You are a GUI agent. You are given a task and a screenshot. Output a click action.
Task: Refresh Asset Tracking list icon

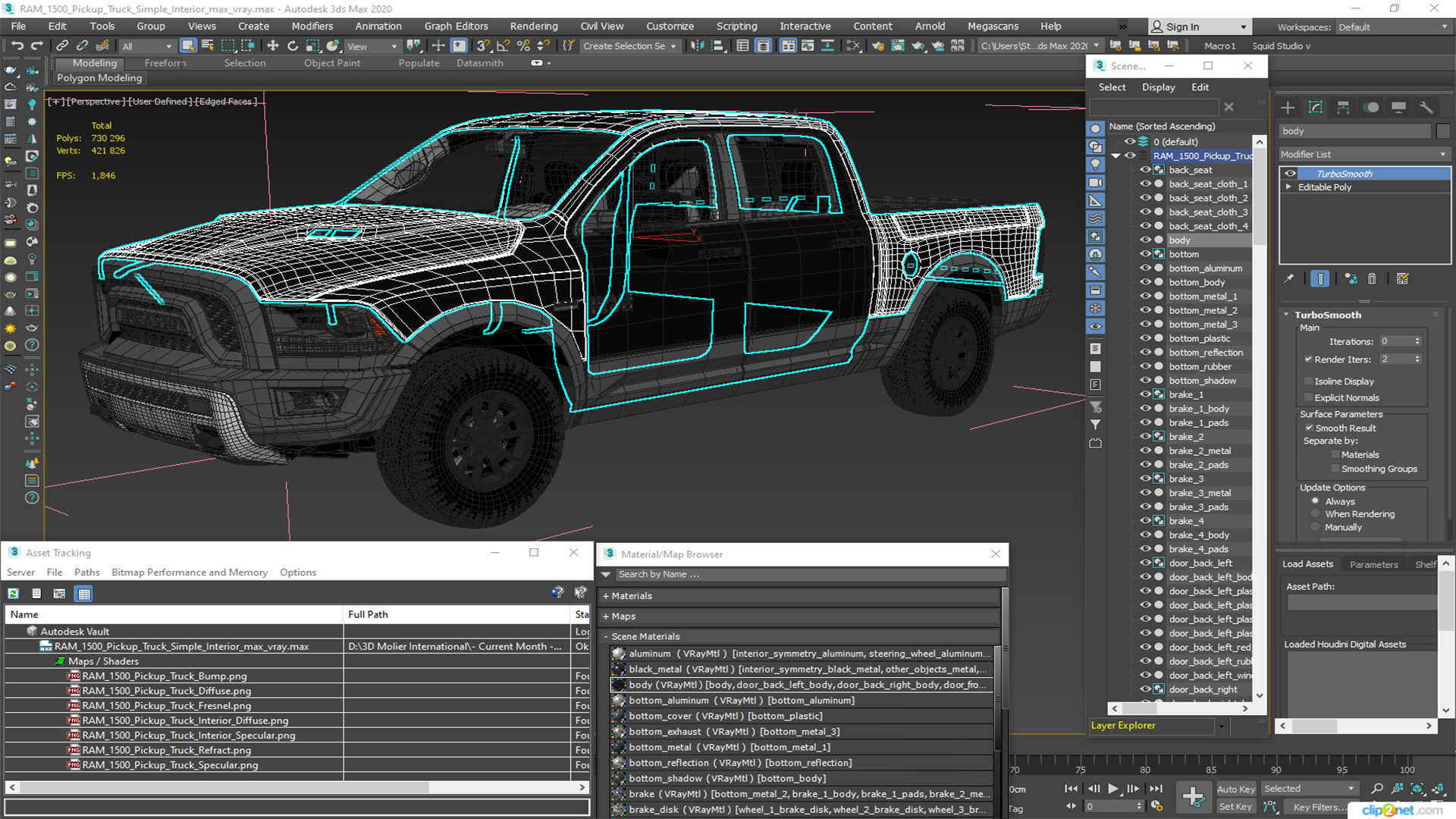pyautogui.click(x=13, y=594)
